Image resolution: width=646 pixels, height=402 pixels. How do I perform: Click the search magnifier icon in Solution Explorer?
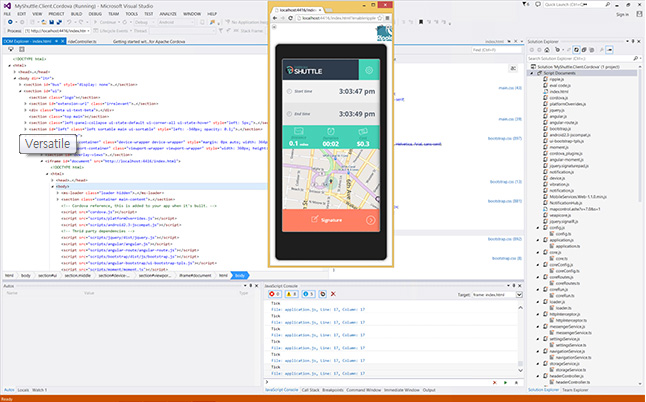pos(636,58)
